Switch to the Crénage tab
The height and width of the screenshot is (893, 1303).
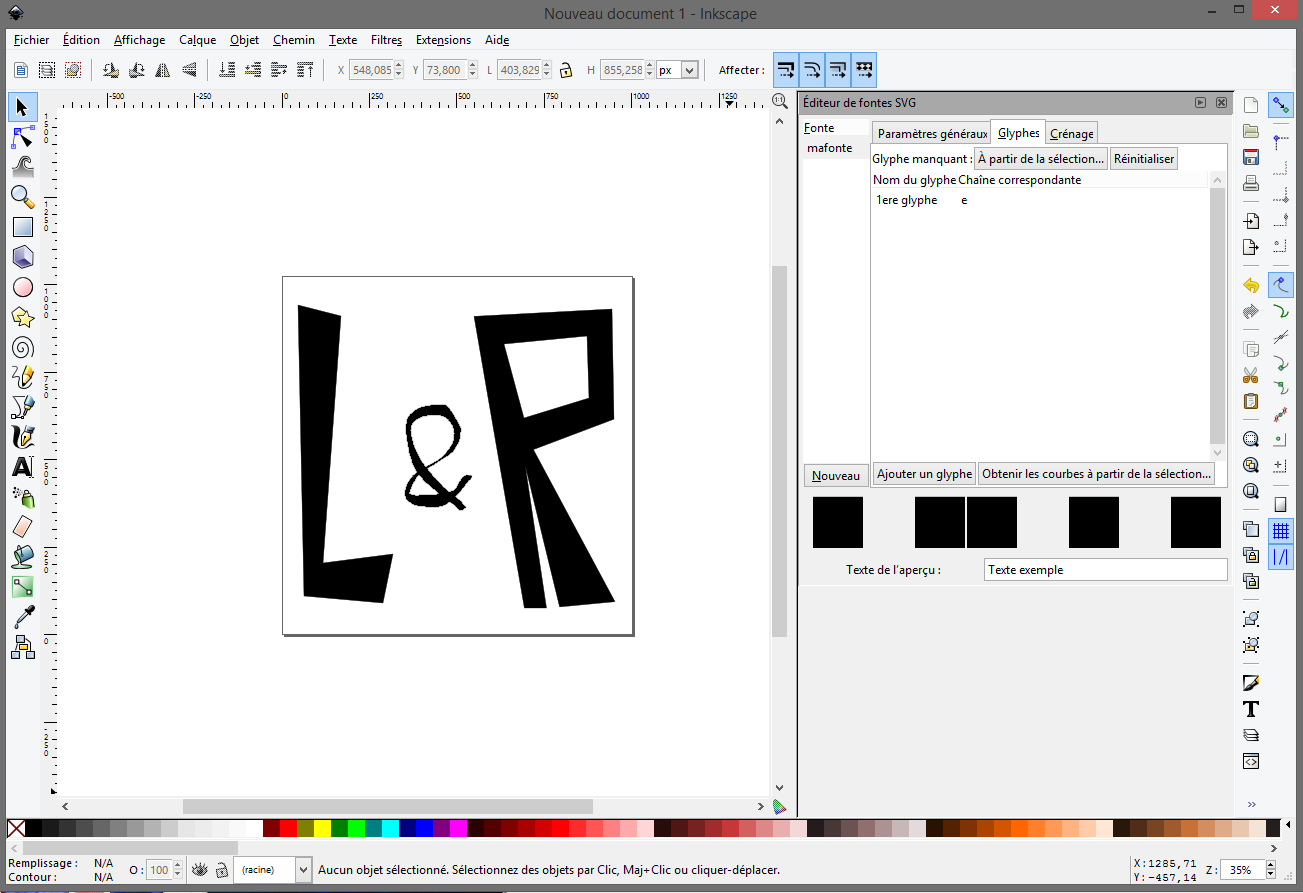coord(1071,133)
